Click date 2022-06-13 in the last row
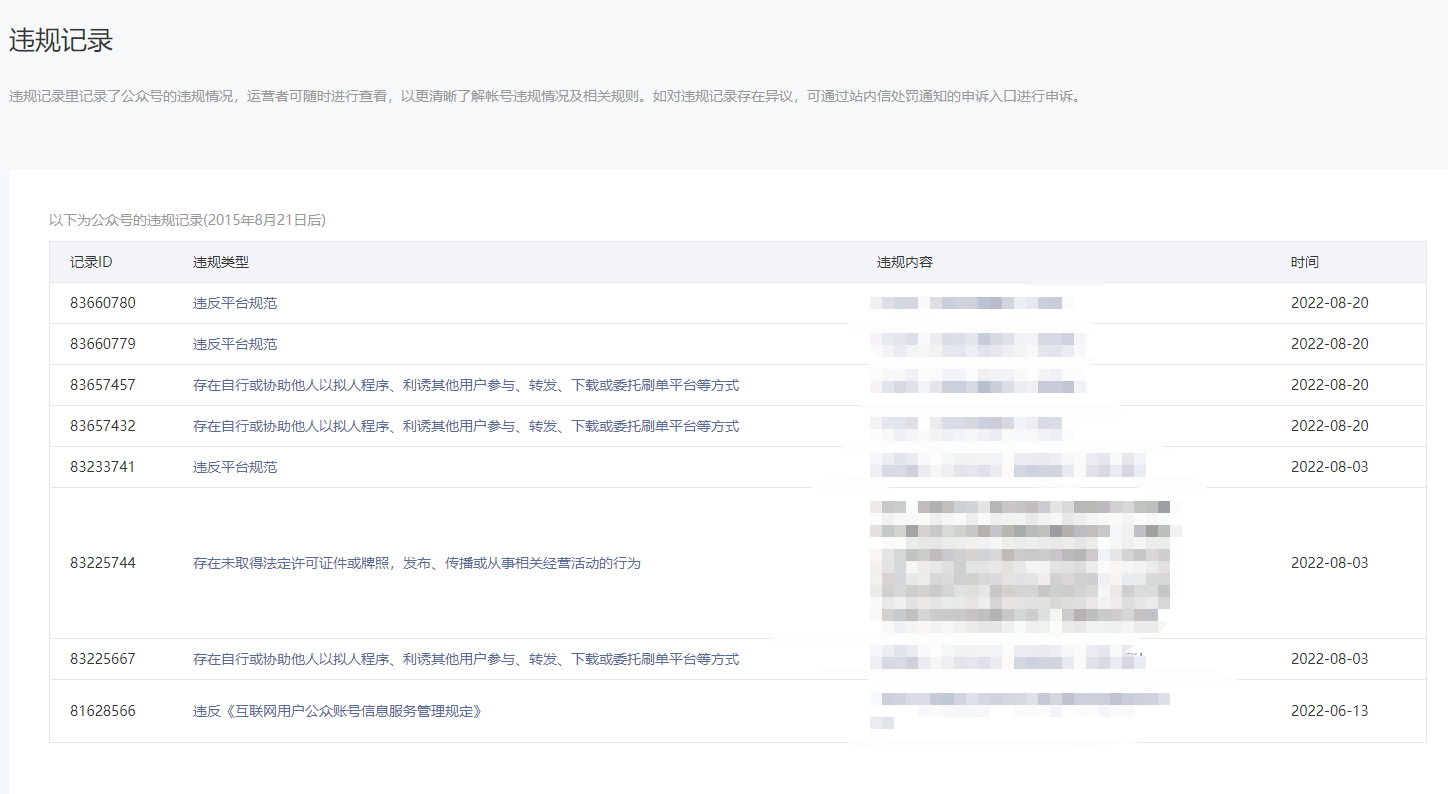 pos(1330,711)
